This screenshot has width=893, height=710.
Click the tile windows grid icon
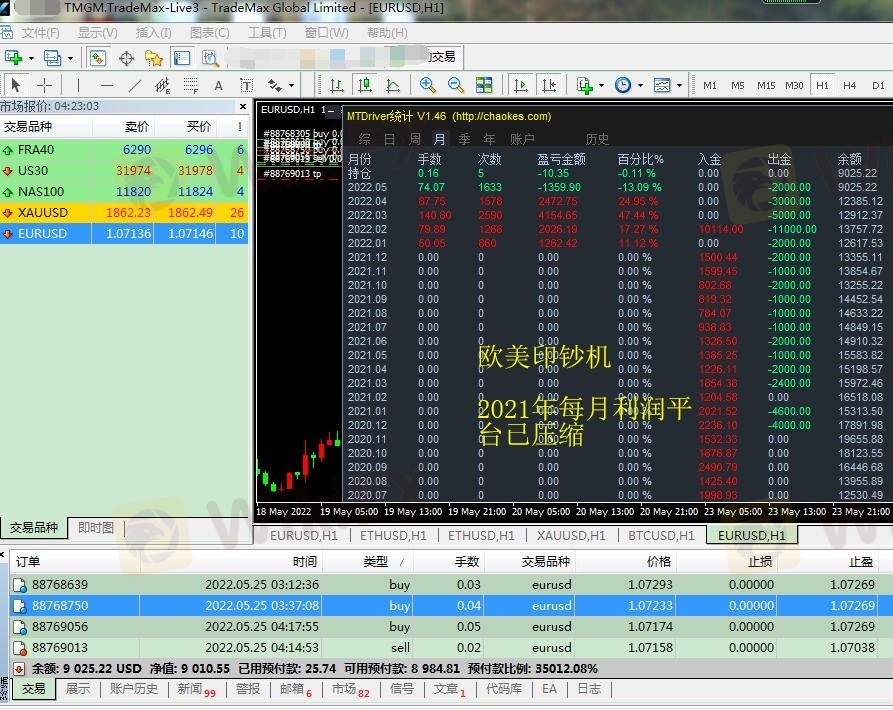(484, 85)
